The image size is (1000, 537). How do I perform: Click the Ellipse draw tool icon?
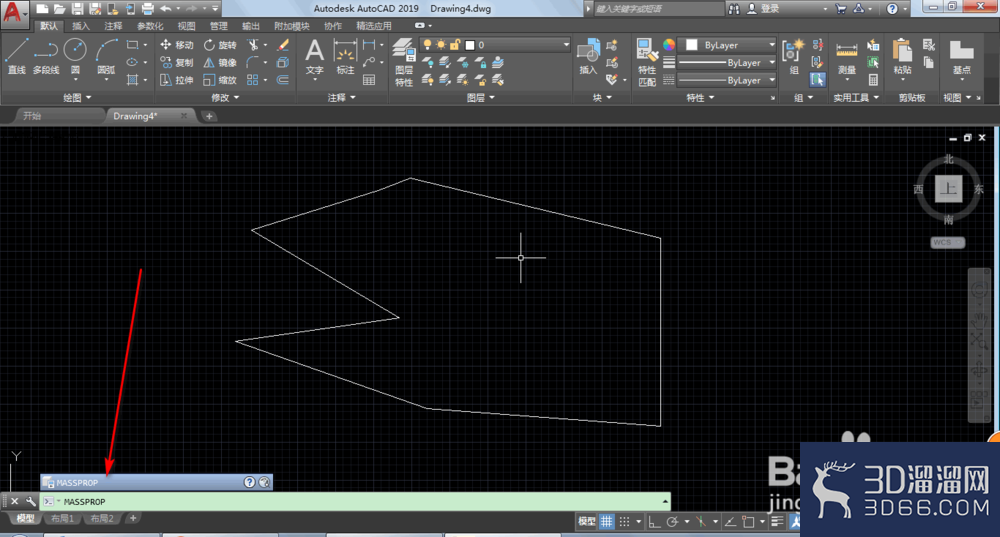(x=133, y=63)
